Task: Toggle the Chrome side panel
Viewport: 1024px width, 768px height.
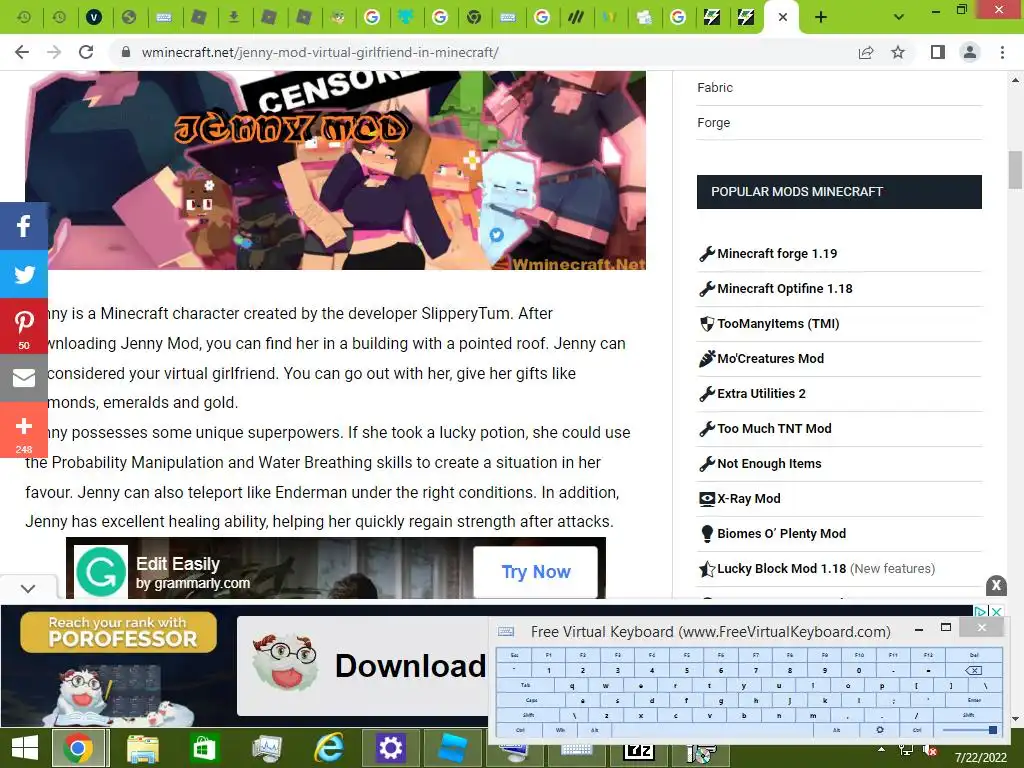Action: [938, 52]
